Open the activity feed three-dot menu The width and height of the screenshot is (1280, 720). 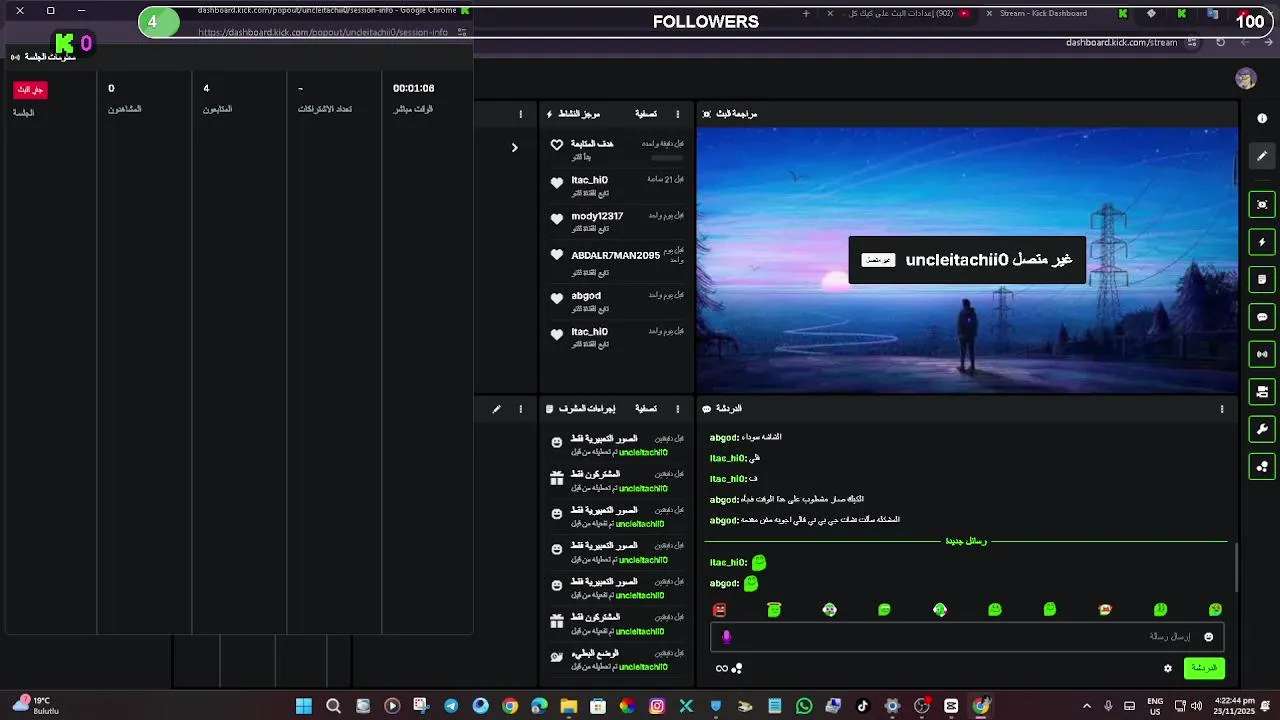[x=677, y=114]
